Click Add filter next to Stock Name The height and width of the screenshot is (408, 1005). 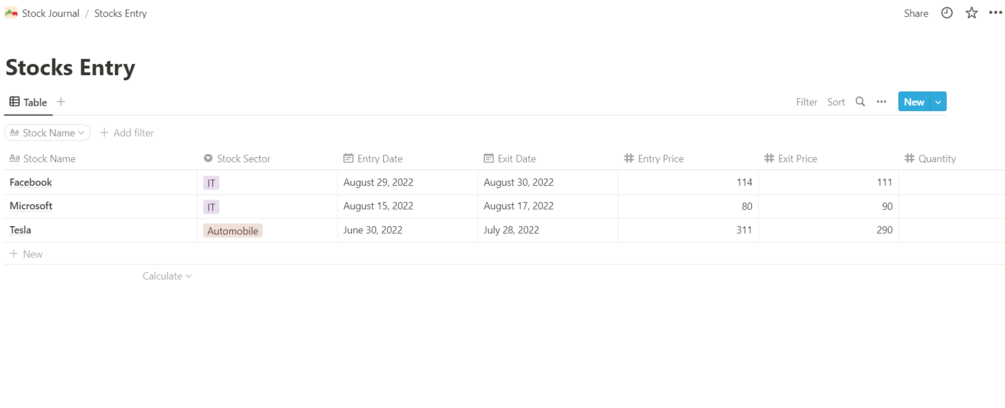[x=127, y=133]
